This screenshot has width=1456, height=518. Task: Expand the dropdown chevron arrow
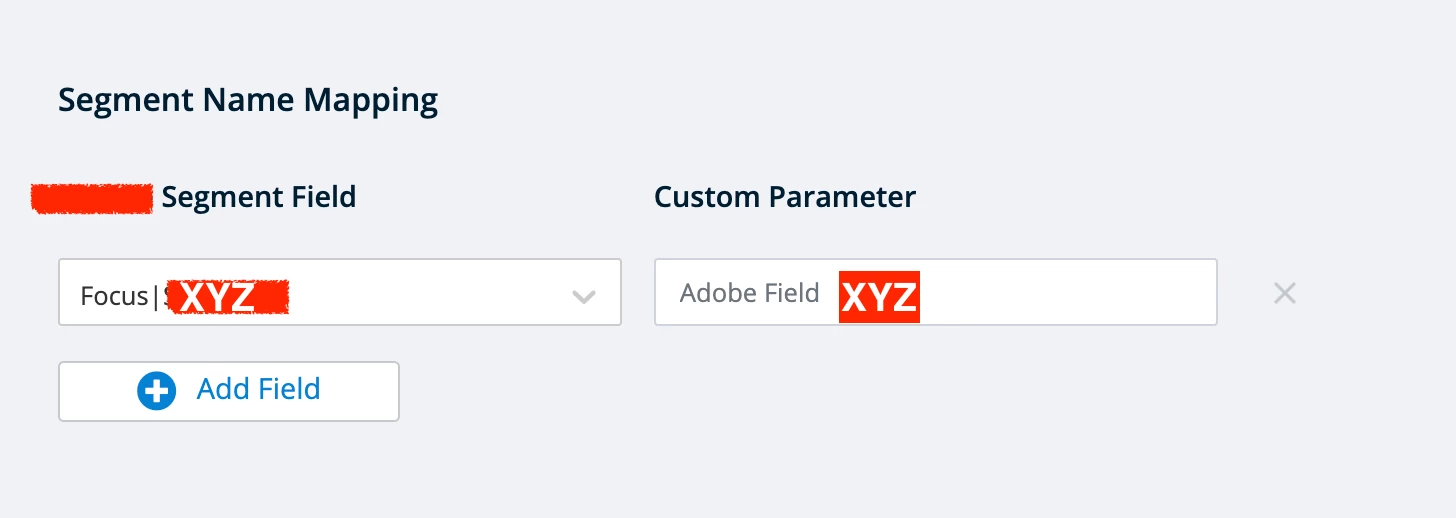click(583, 296)
